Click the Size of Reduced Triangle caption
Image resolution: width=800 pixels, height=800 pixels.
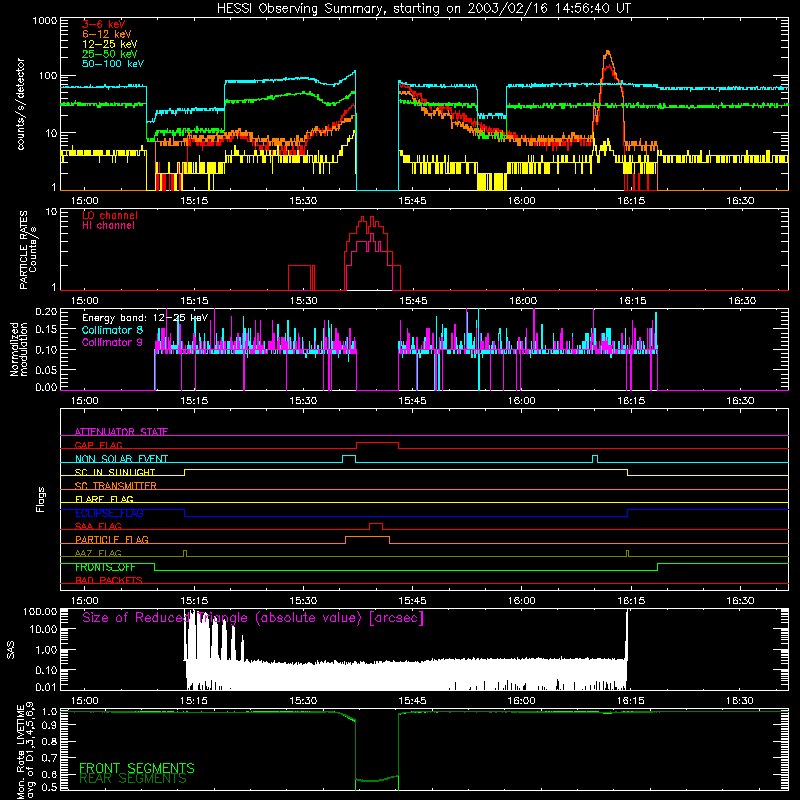253,618
